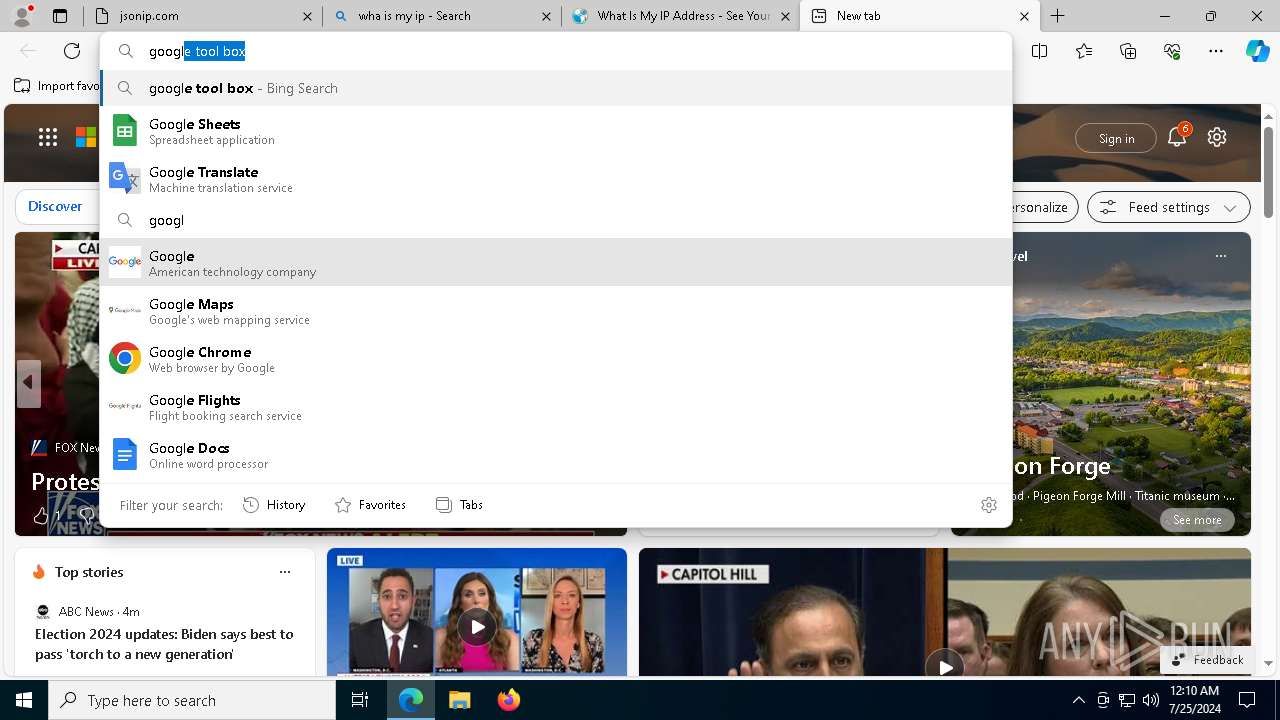The image size is (1280, 720).
Task: Select Google Chrome suggestion
Action: pos(556,359)
